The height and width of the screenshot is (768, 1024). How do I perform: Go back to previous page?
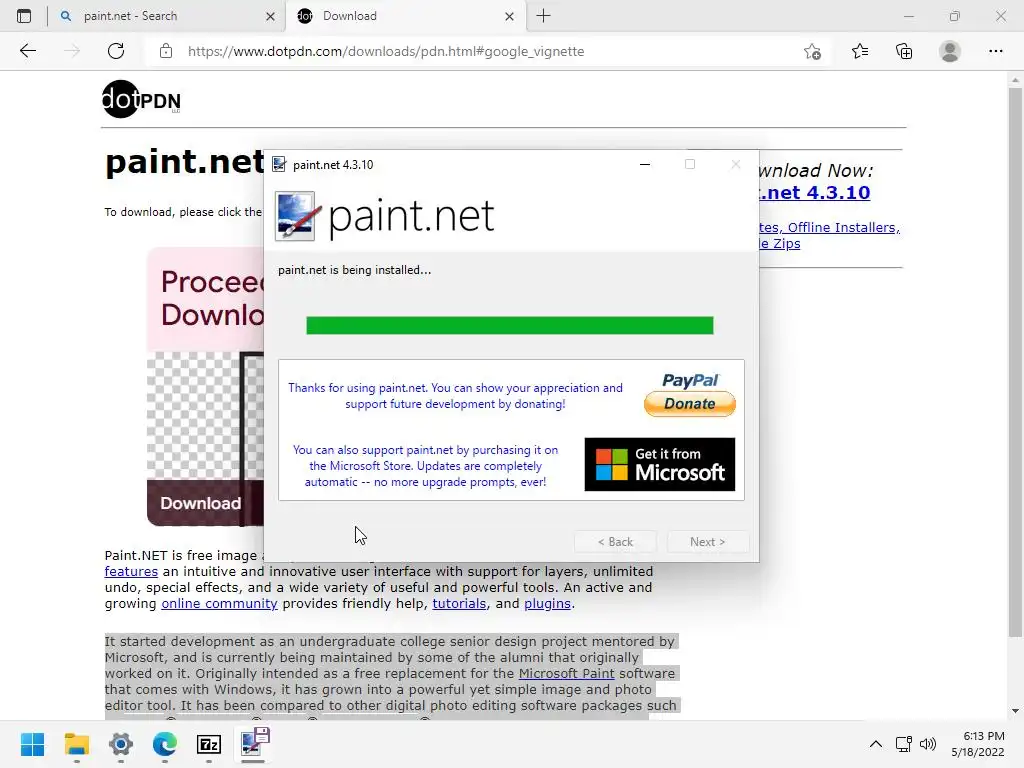click(27, 51)
